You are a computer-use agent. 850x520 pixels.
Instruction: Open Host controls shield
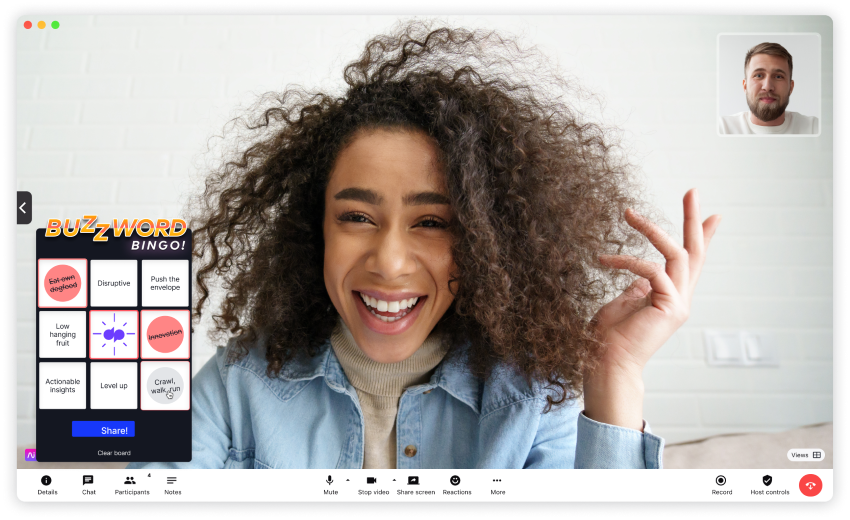[x=769, y=485]
